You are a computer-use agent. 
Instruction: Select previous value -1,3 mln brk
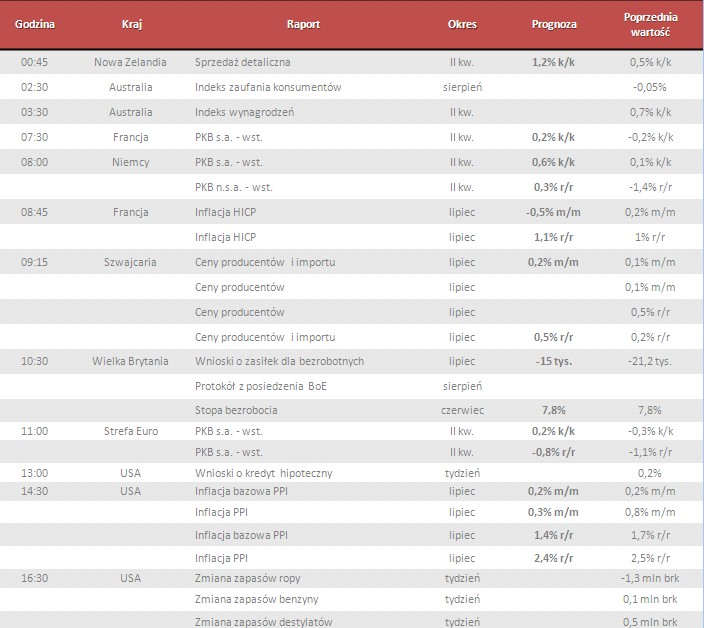pyautogui.click(x=650, y=578)
